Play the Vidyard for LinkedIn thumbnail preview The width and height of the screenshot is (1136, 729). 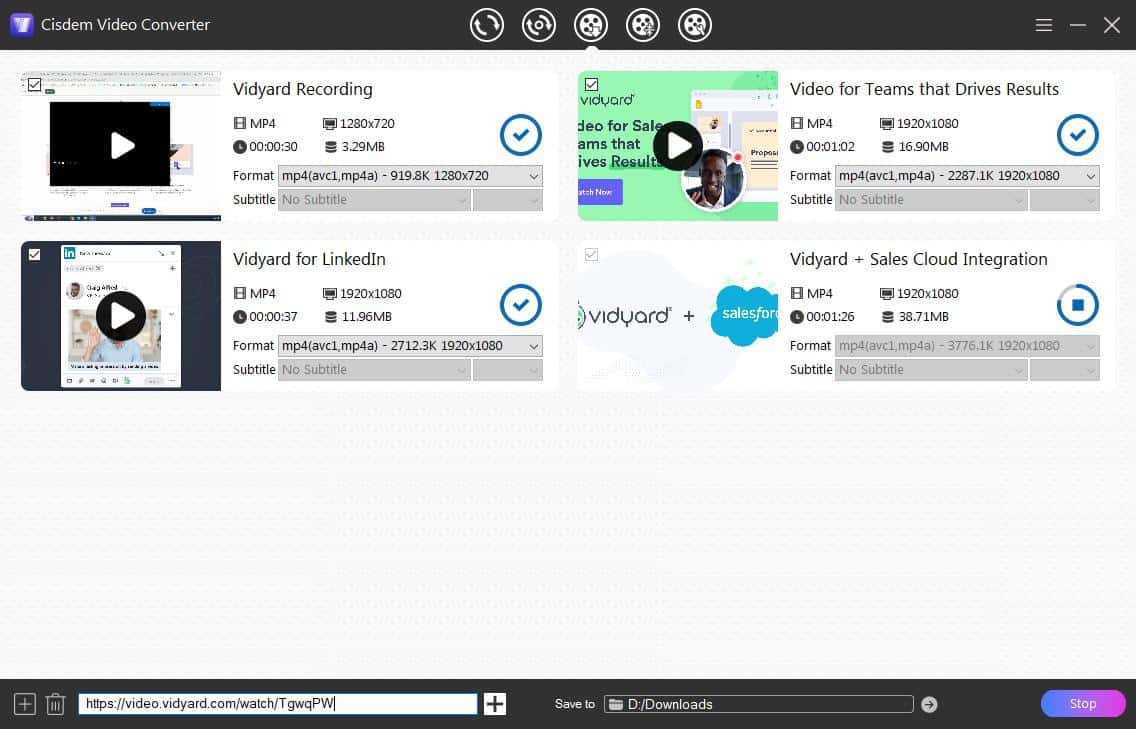coord(121,316)
